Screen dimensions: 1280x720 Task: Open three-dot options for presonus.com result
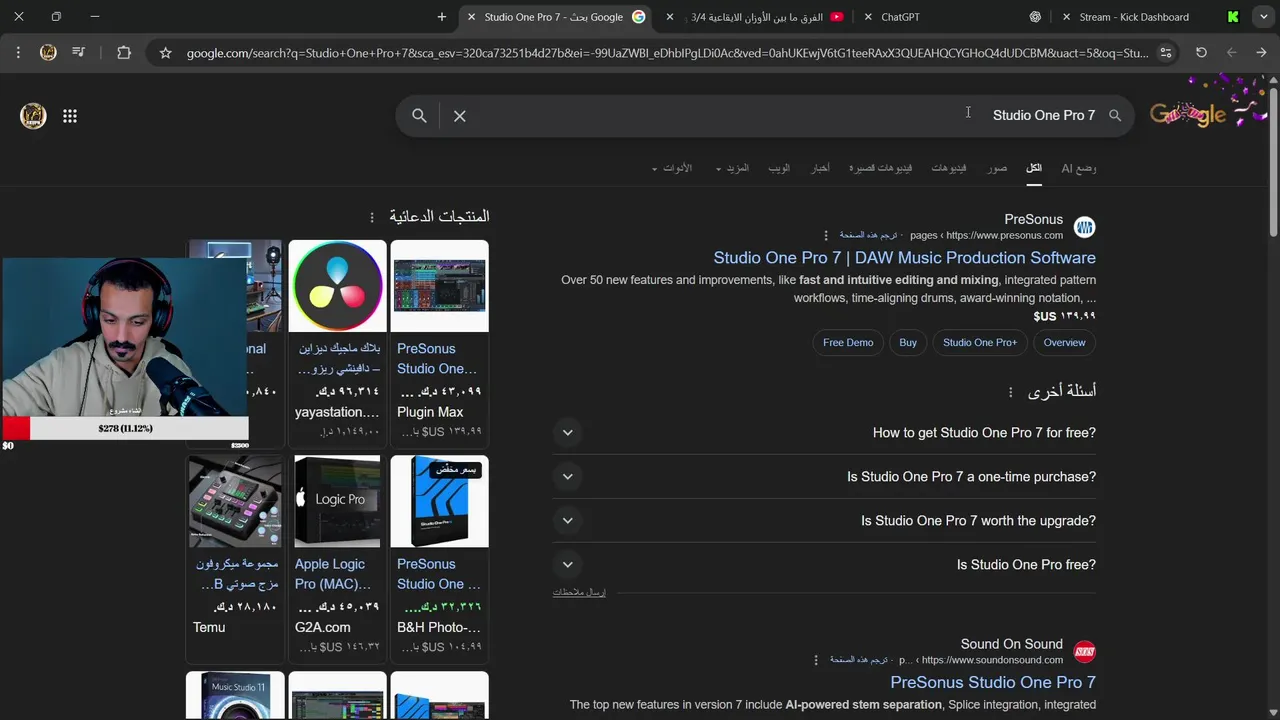tap(825, 236)
